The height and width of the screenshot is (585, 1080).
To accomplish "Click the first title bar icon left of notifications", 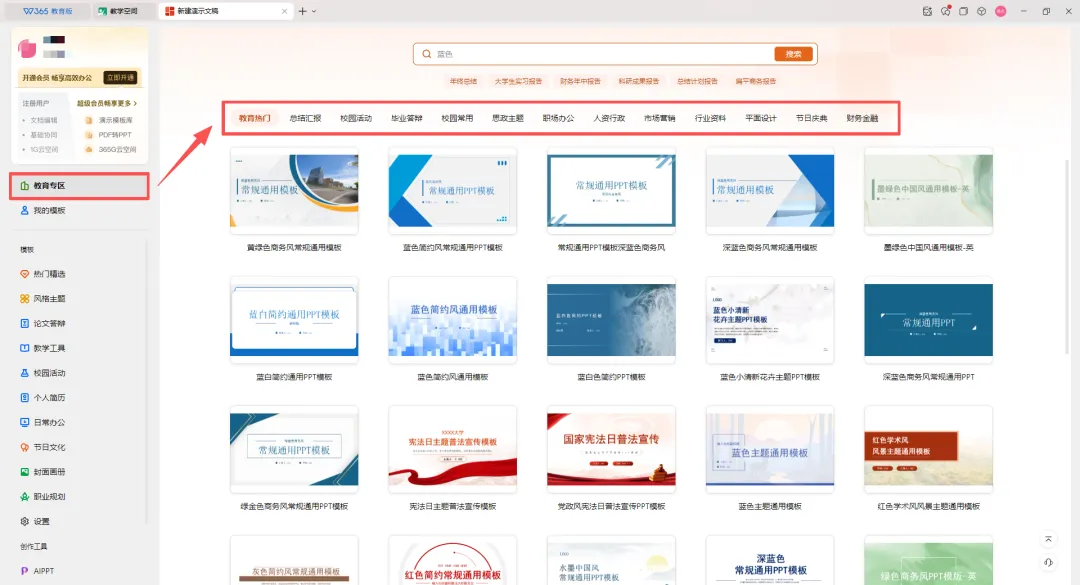I will [x=927, y=11].
